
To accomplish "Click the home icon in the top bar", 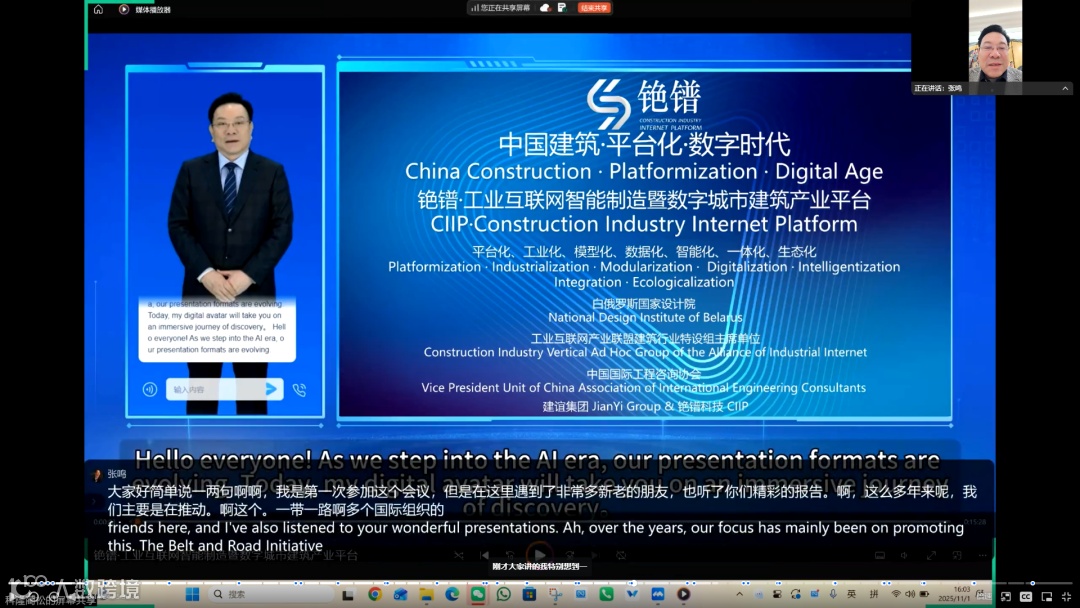I will (98, 10).
